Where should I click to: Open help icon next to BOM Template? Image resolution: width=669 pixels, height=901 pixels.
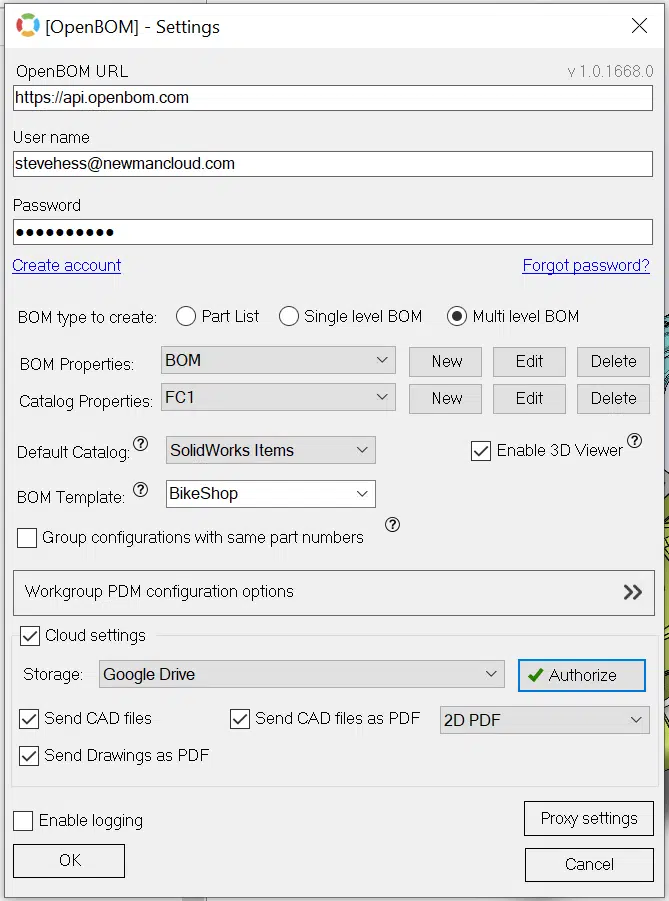click(141, 490)
